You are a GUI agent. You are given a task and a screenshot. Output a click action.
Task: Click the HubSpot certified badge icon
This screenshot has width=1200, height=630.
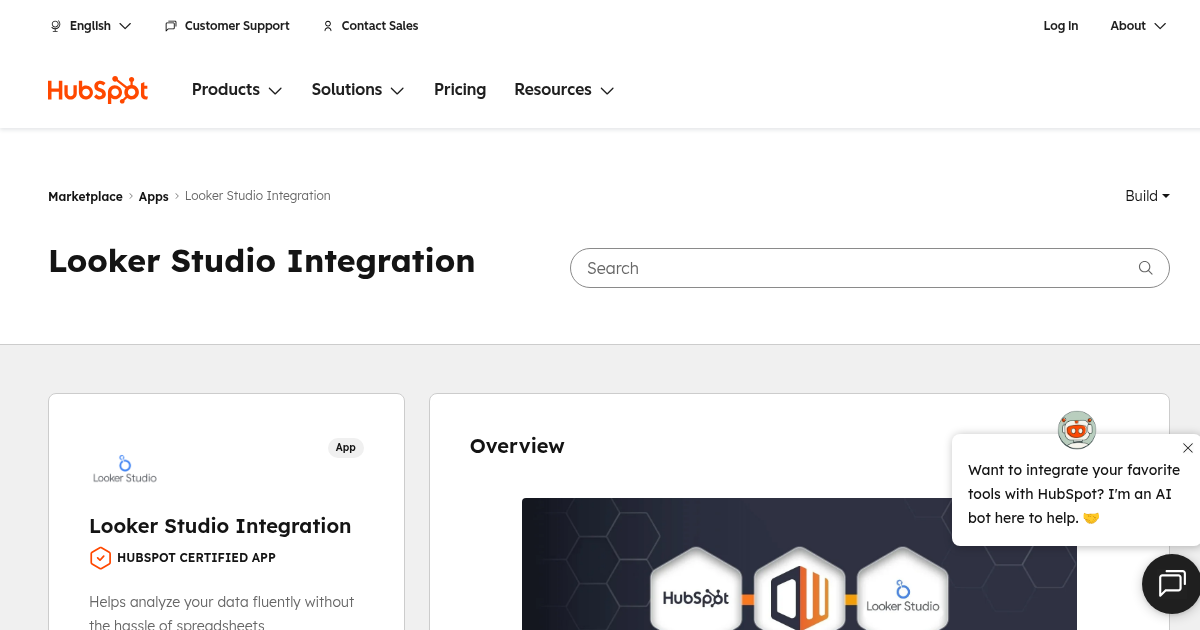pyautogui.click(x=100, y=558)
